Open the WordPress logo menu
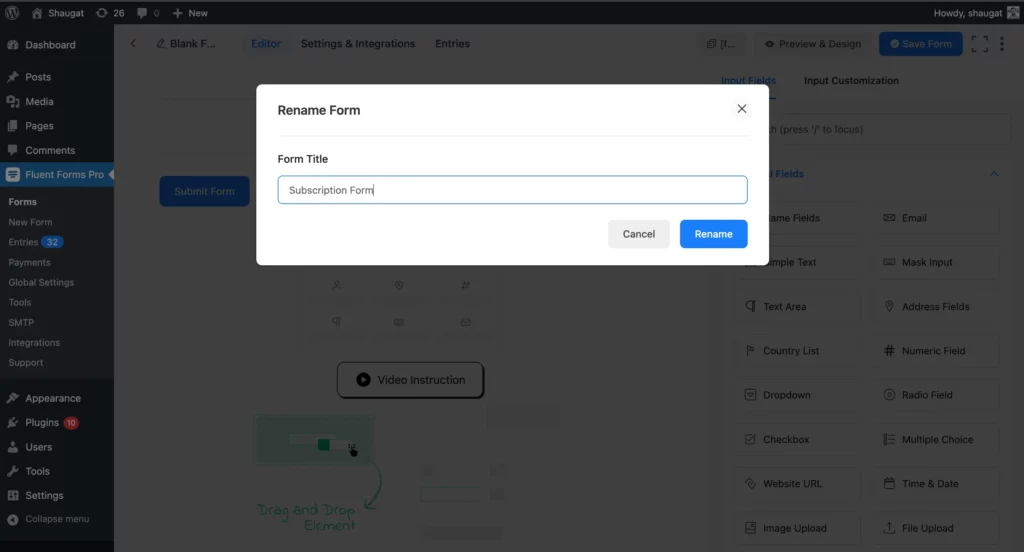 click(x=12, y=12)
